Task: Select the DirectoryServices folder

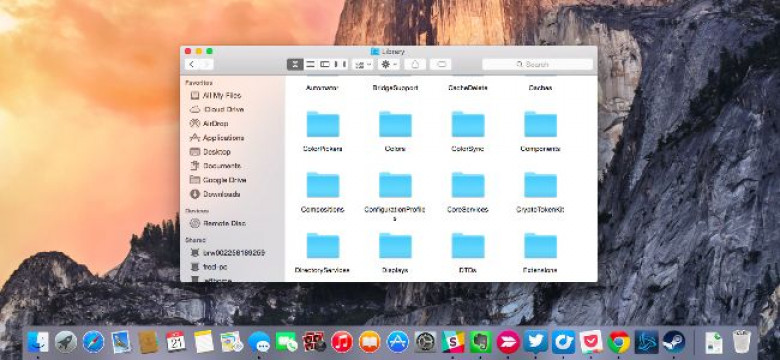Action: 322,253
